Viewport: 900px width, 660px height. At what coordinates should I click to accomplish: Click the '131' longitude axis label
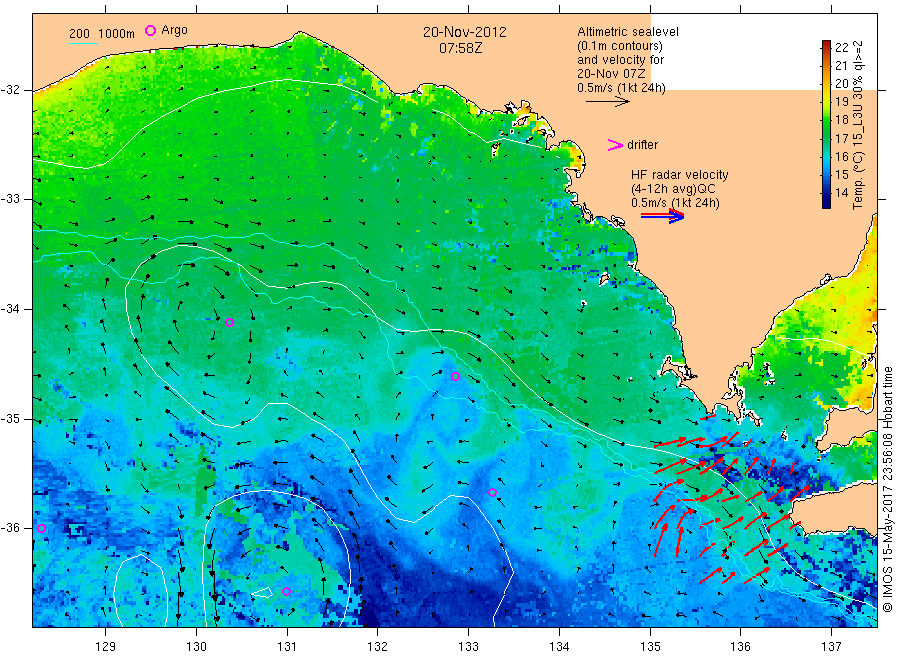click(x=287, y=647)
